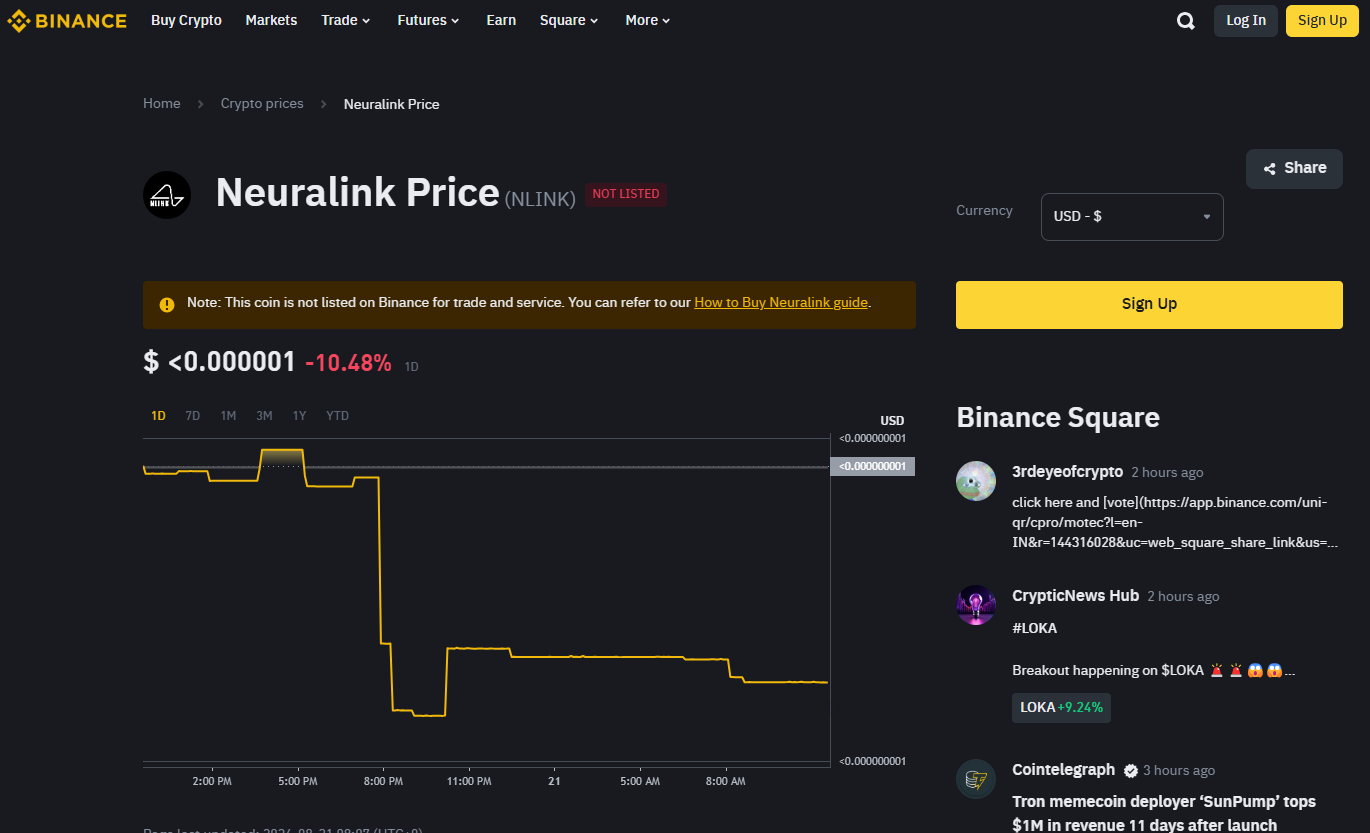Click the Binance Square heading
This screenshot has height=833, width=1370.
pyautogui.click(x=1058, y=417)
